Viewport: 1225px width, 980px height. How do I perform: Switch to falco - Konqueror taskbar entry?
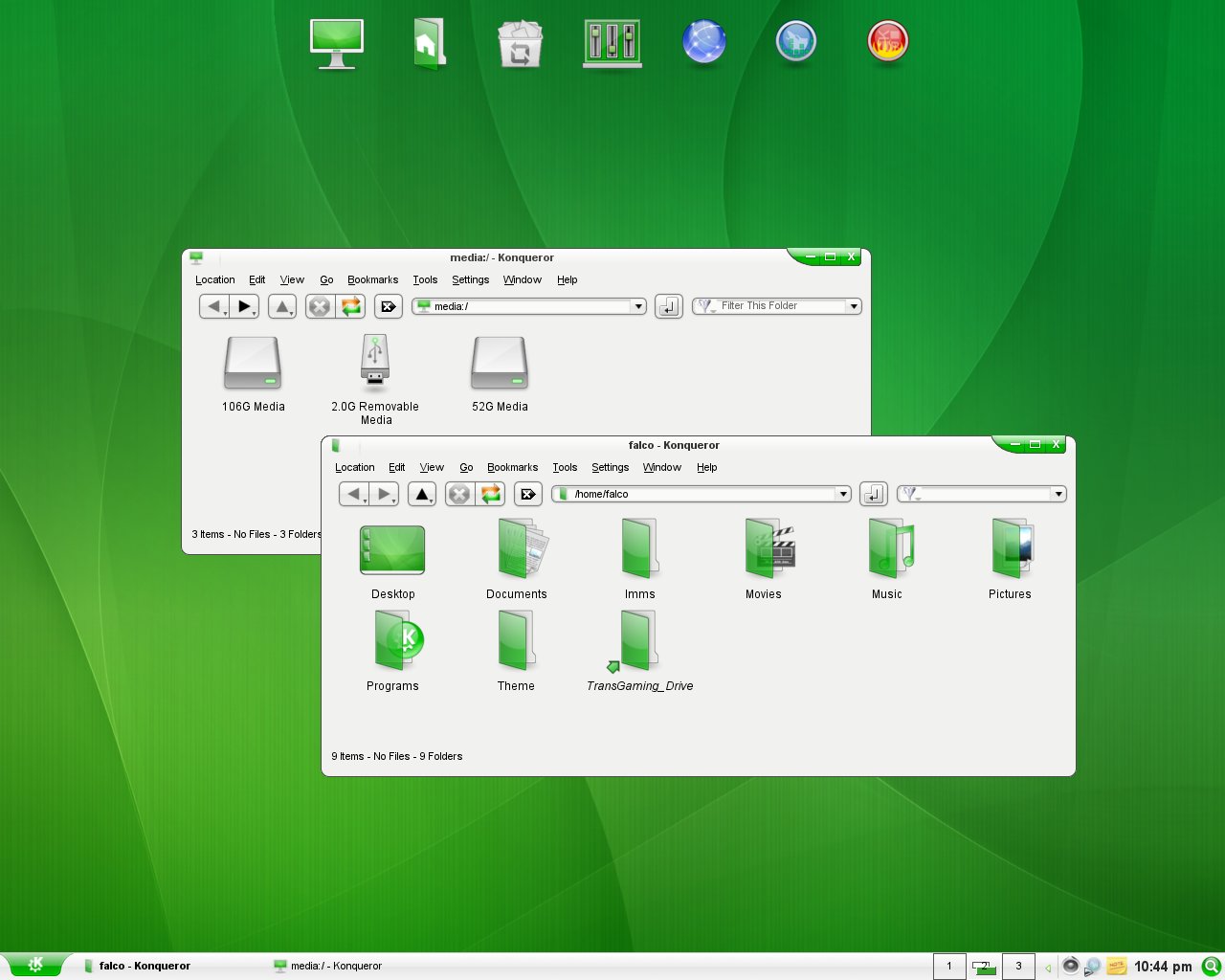(170, 966)
